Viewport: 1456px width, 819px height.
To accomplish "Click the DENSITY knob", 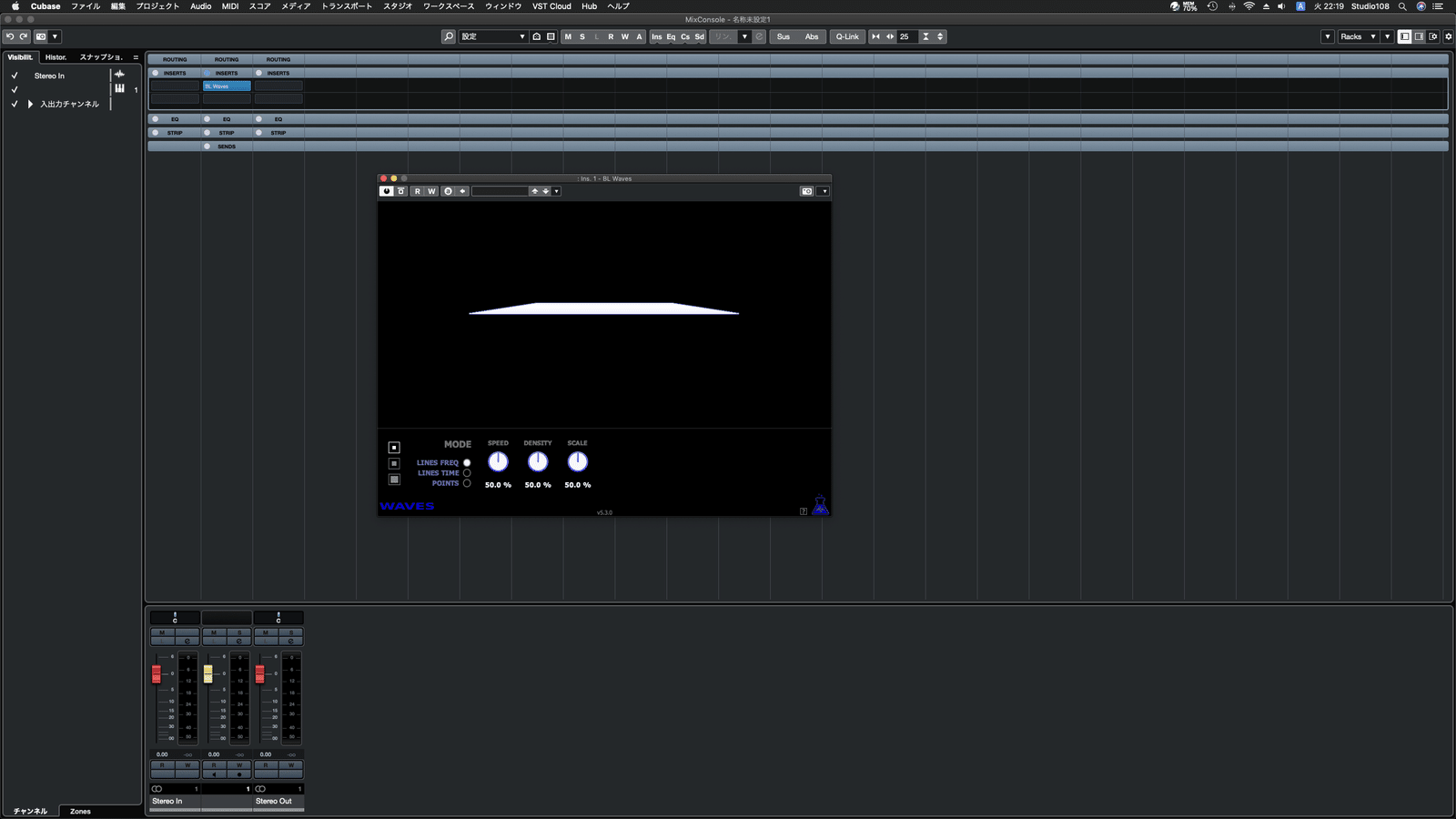I will [x=538, y=461].
